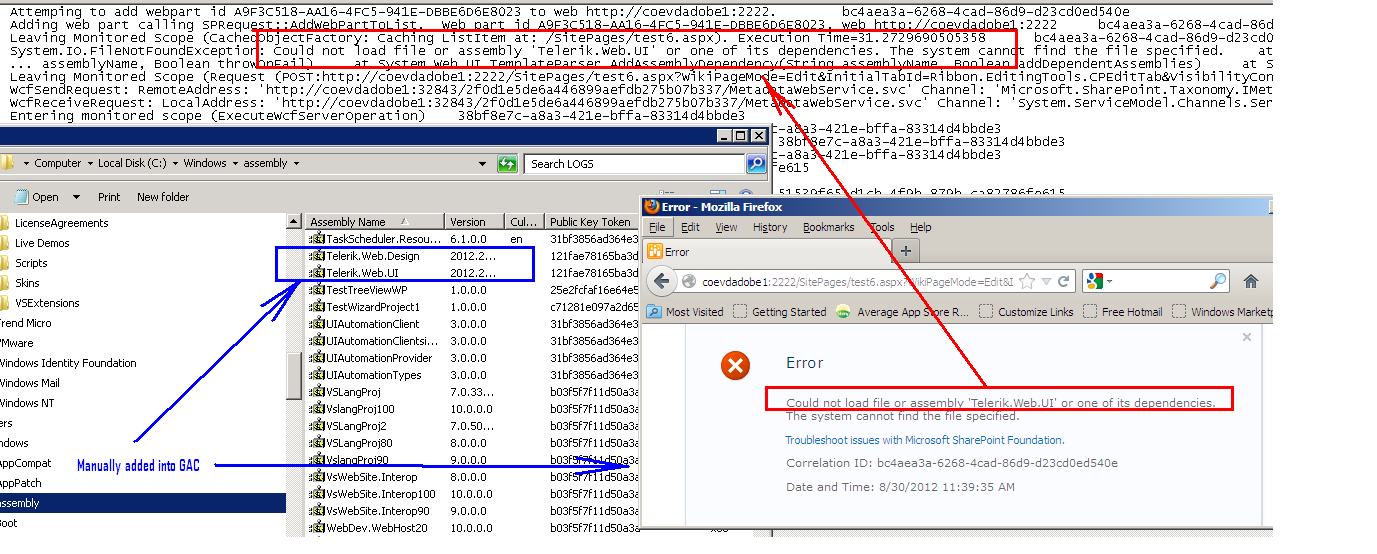This screenshot has width=1377, height=554.
Task: Click Local Disk (C:) breadcrumb
Action: click(132, 163)
